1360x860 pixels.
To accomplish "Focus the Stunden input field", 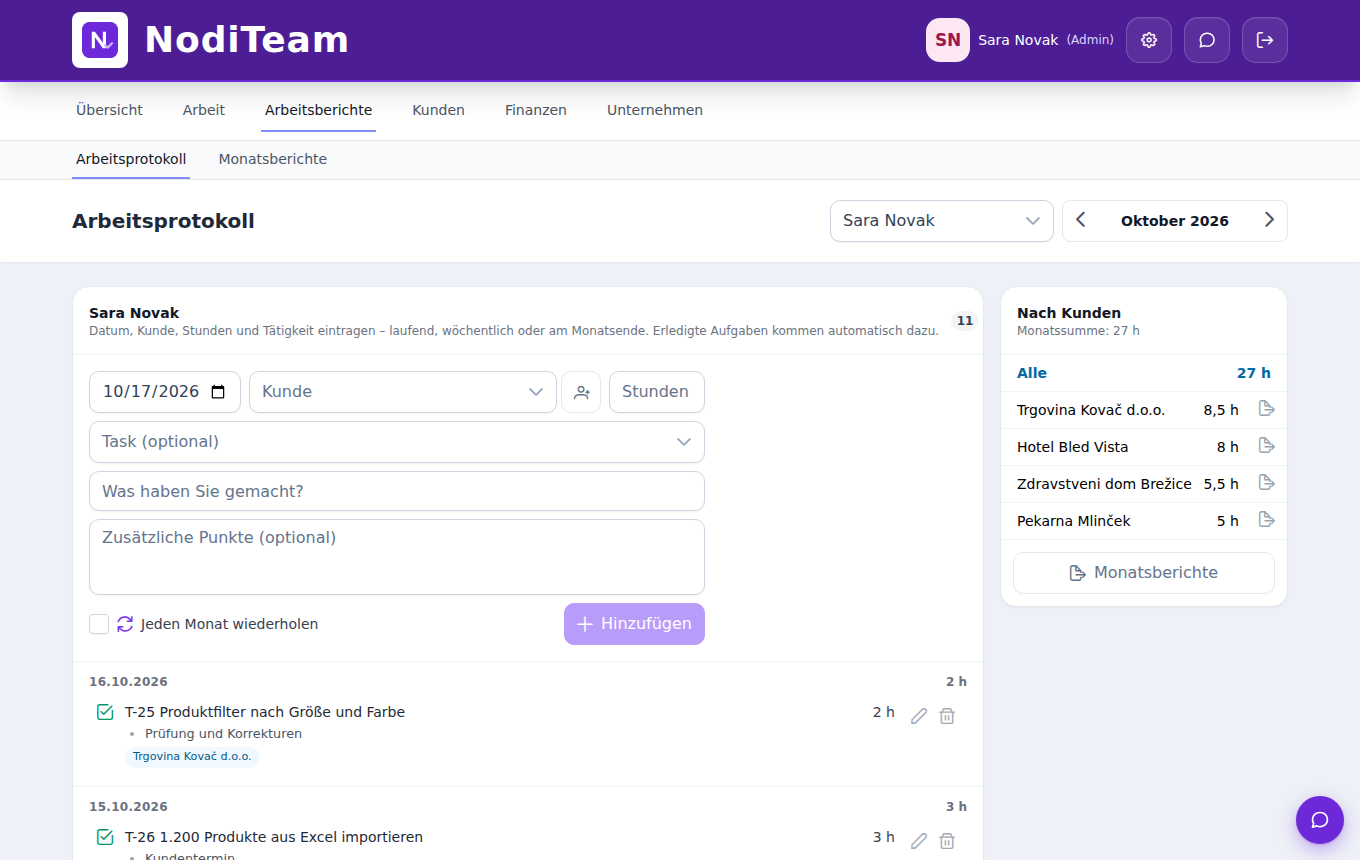I will click(657, 392).
